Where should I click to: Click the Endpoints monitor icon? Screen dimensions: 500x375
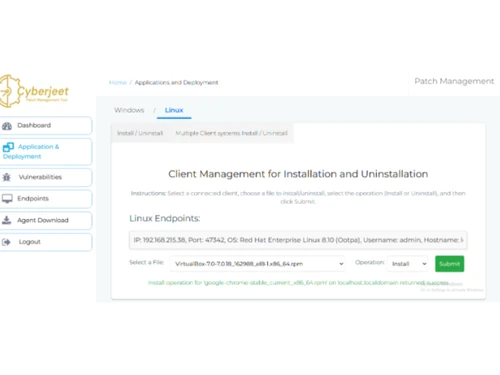click(x=7, y=199)
